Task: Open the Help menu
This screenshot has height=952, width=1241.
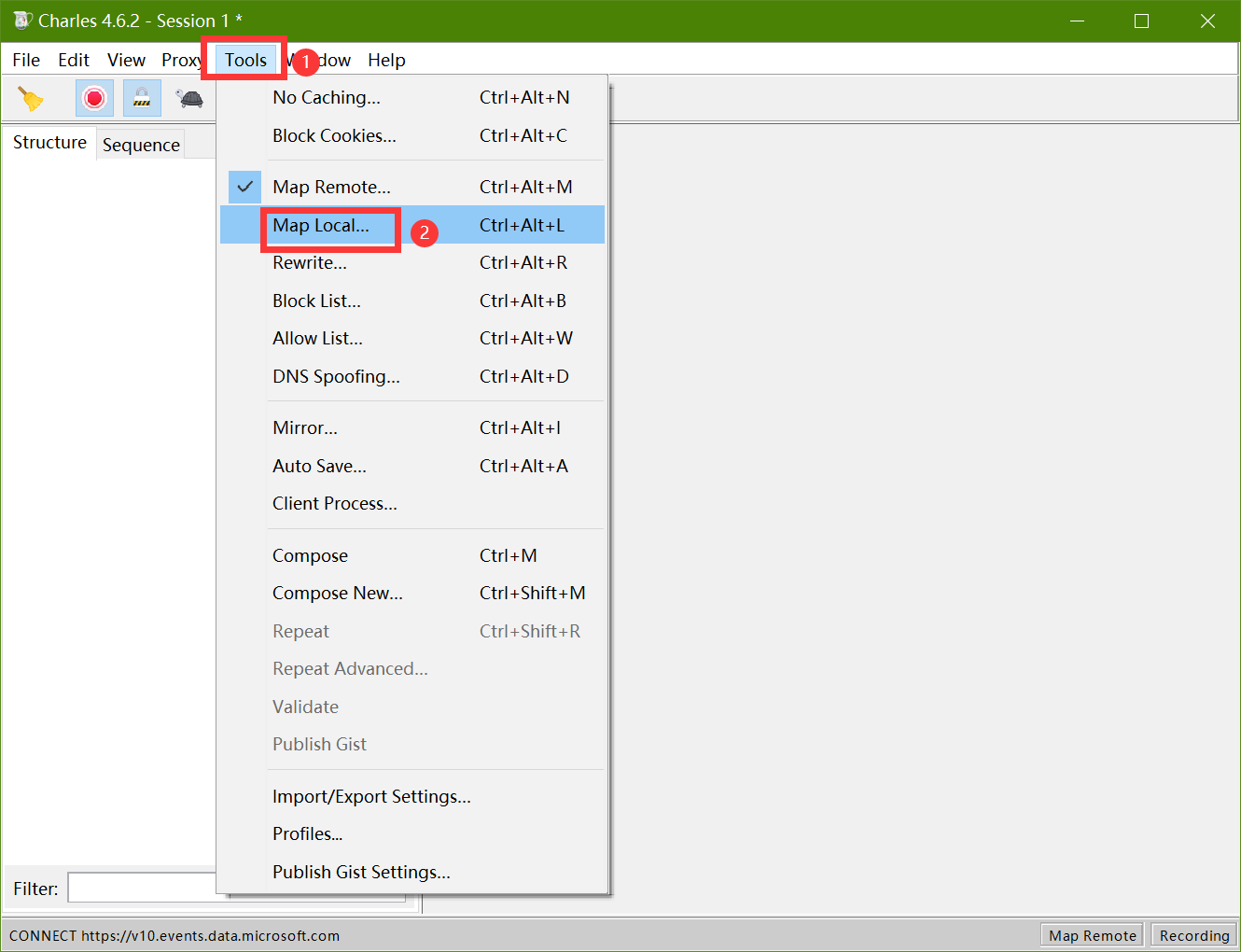Action: click(386, 60)
